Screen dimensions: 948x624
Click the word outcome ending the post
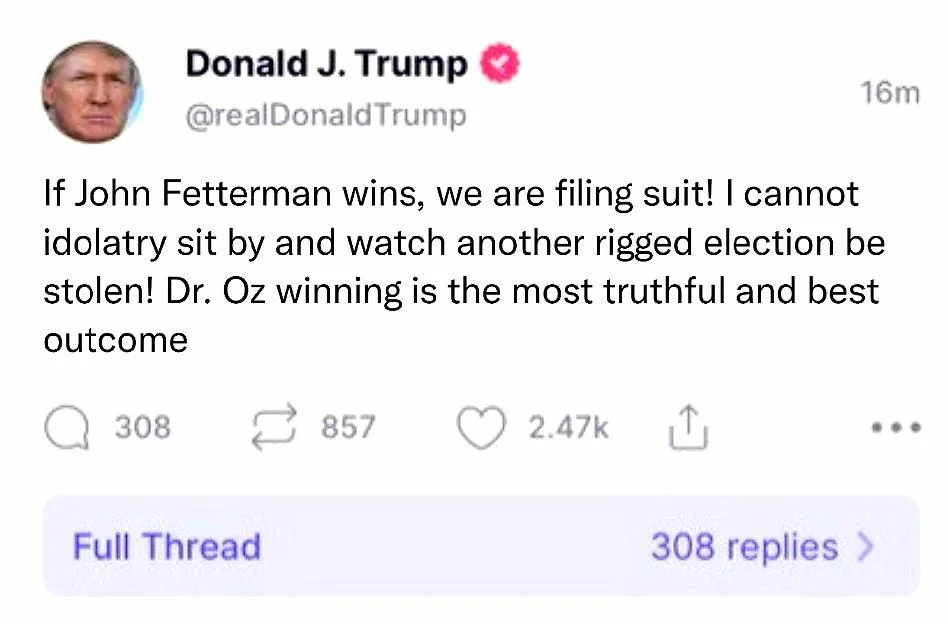pyautogui.click(x=115, y=340)
